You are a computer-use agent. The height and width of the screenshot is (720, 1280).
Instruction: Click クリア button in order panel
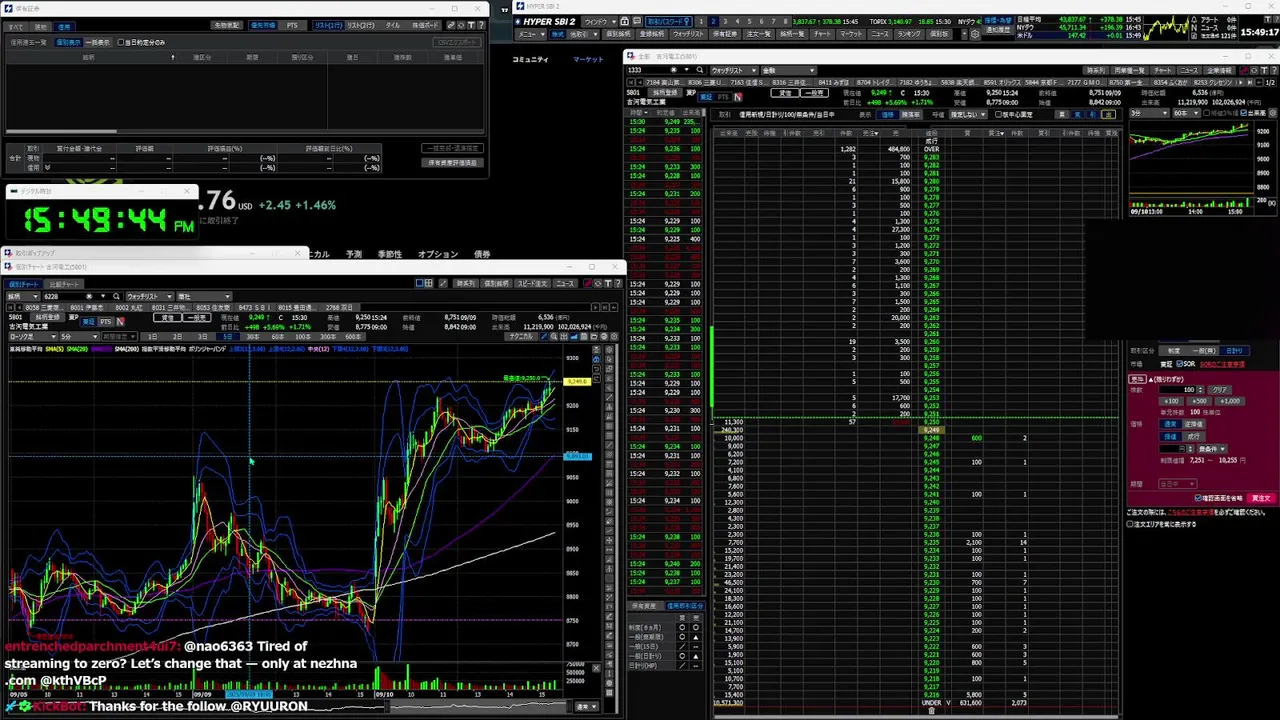tap(1220, 390)
